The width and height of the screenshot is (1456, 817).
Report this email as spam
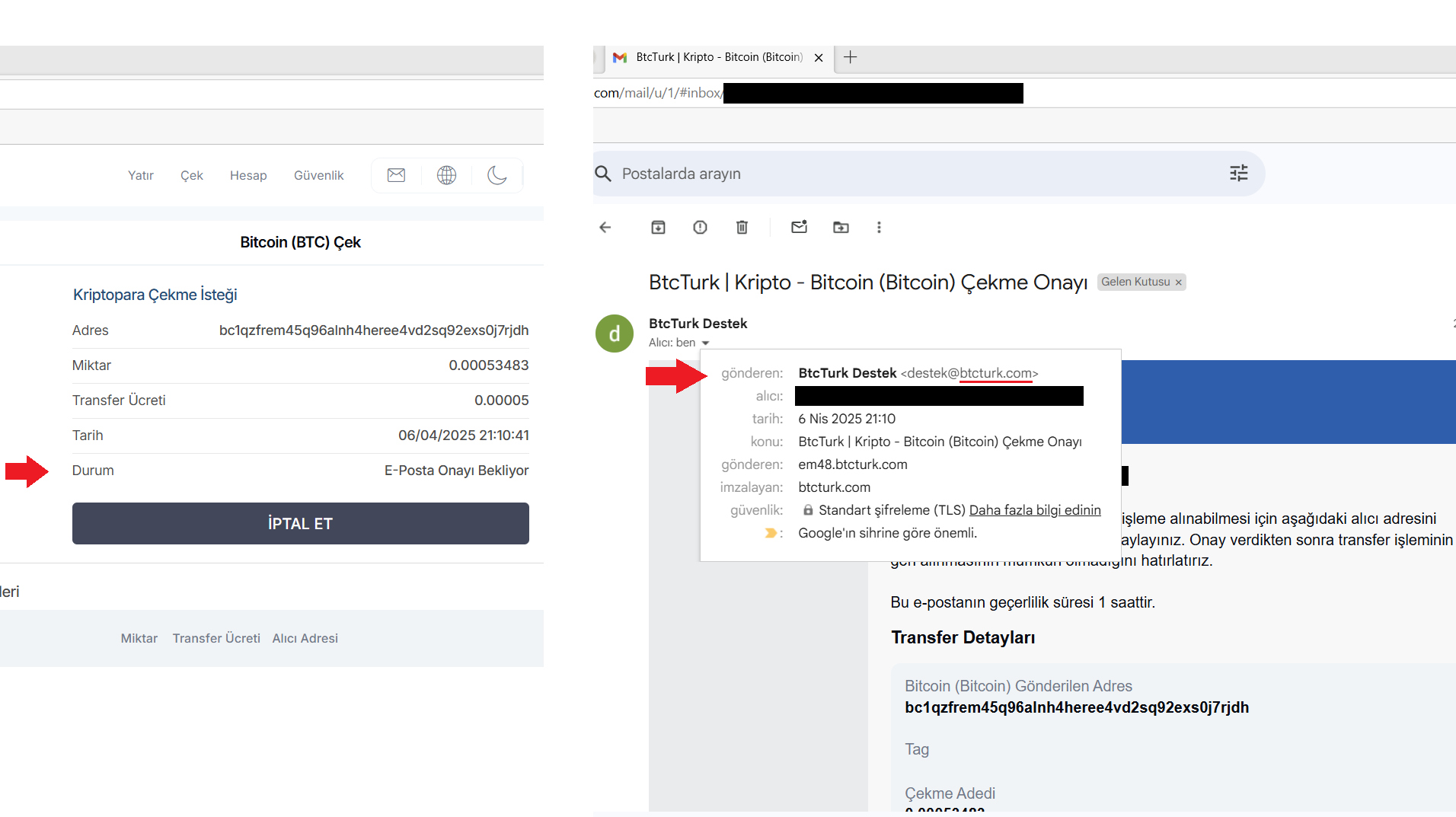tap(700, 228)
